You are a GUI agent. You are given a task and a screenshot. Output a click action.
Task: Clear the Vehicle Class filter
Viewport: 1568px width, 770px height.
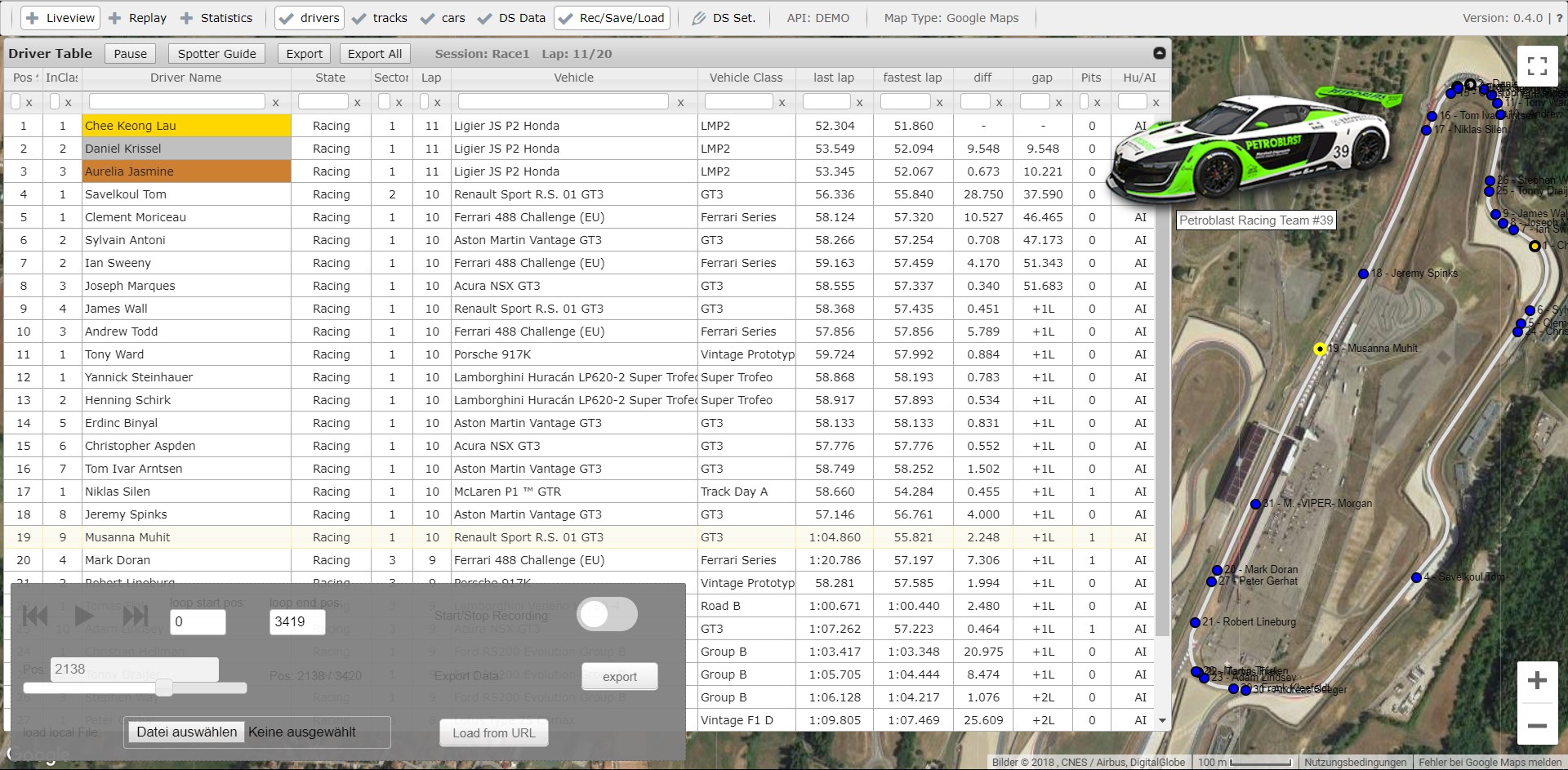click(782, 102)
